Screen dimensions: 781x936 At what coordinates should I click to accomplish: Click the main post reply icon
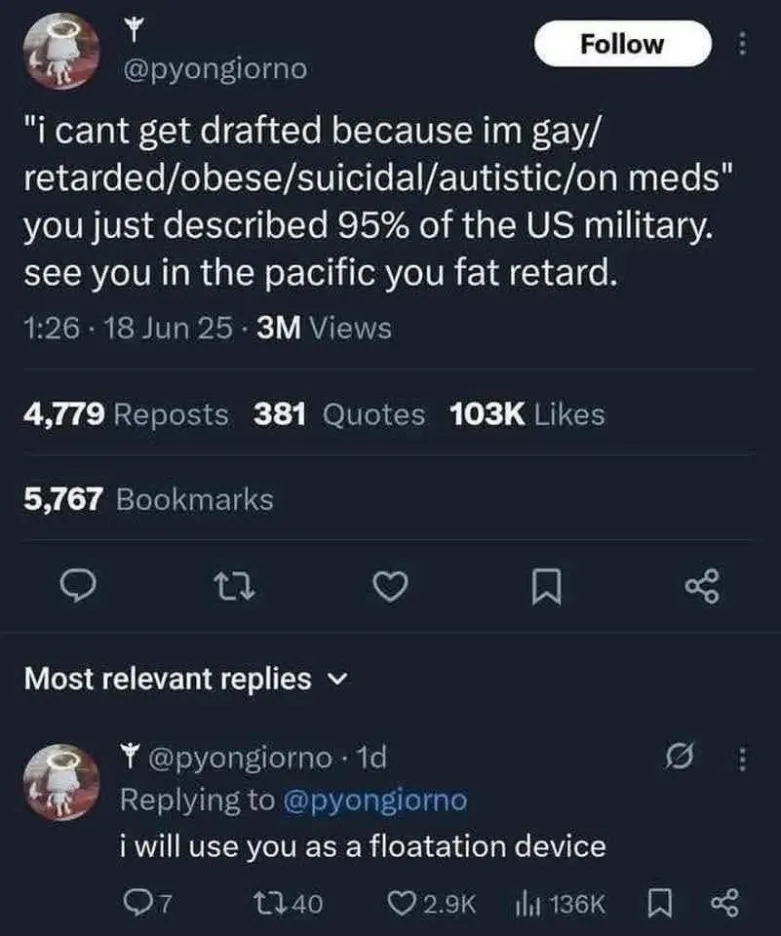[78, 586]
